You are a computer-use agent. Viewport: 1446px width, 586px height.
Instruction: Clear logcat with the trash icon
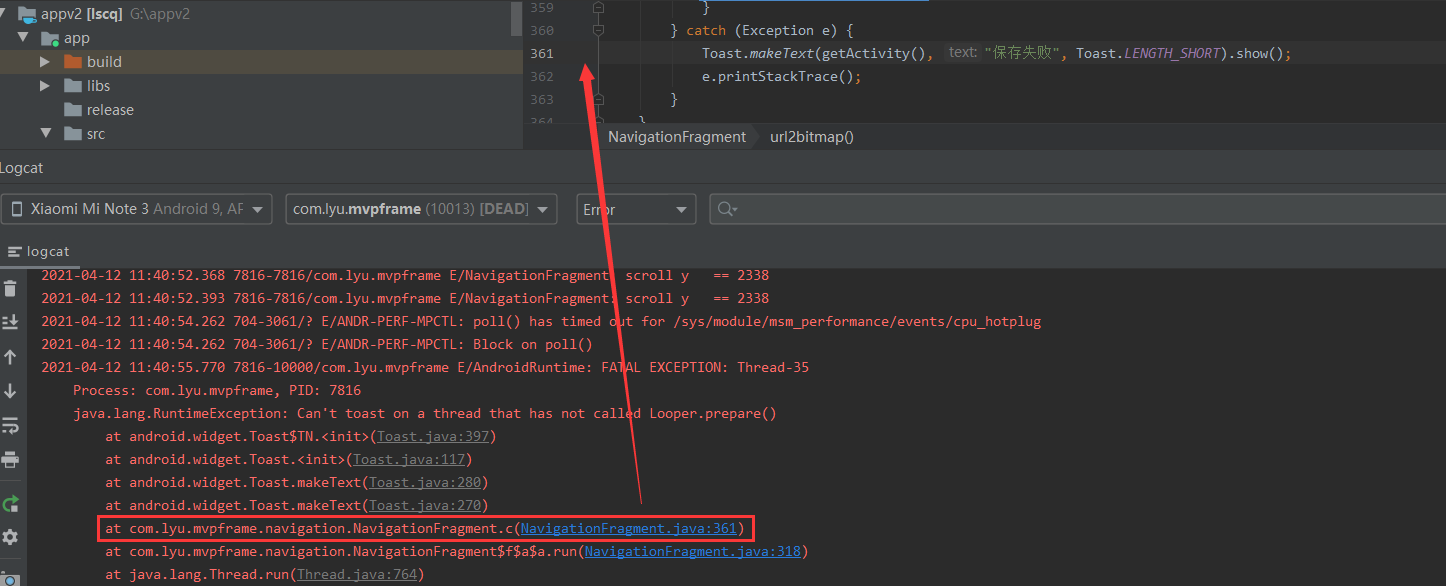10,289
